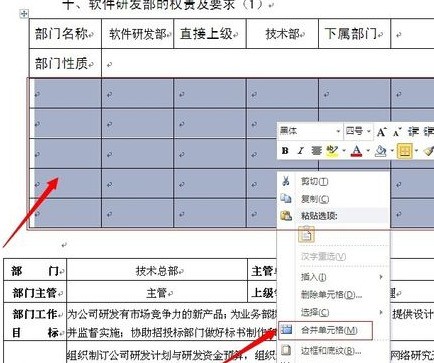Click the borders icon in mini toolbar
The width and height of the screenshot is (434, 363).
pyautogui.click(x=404, y=151)
